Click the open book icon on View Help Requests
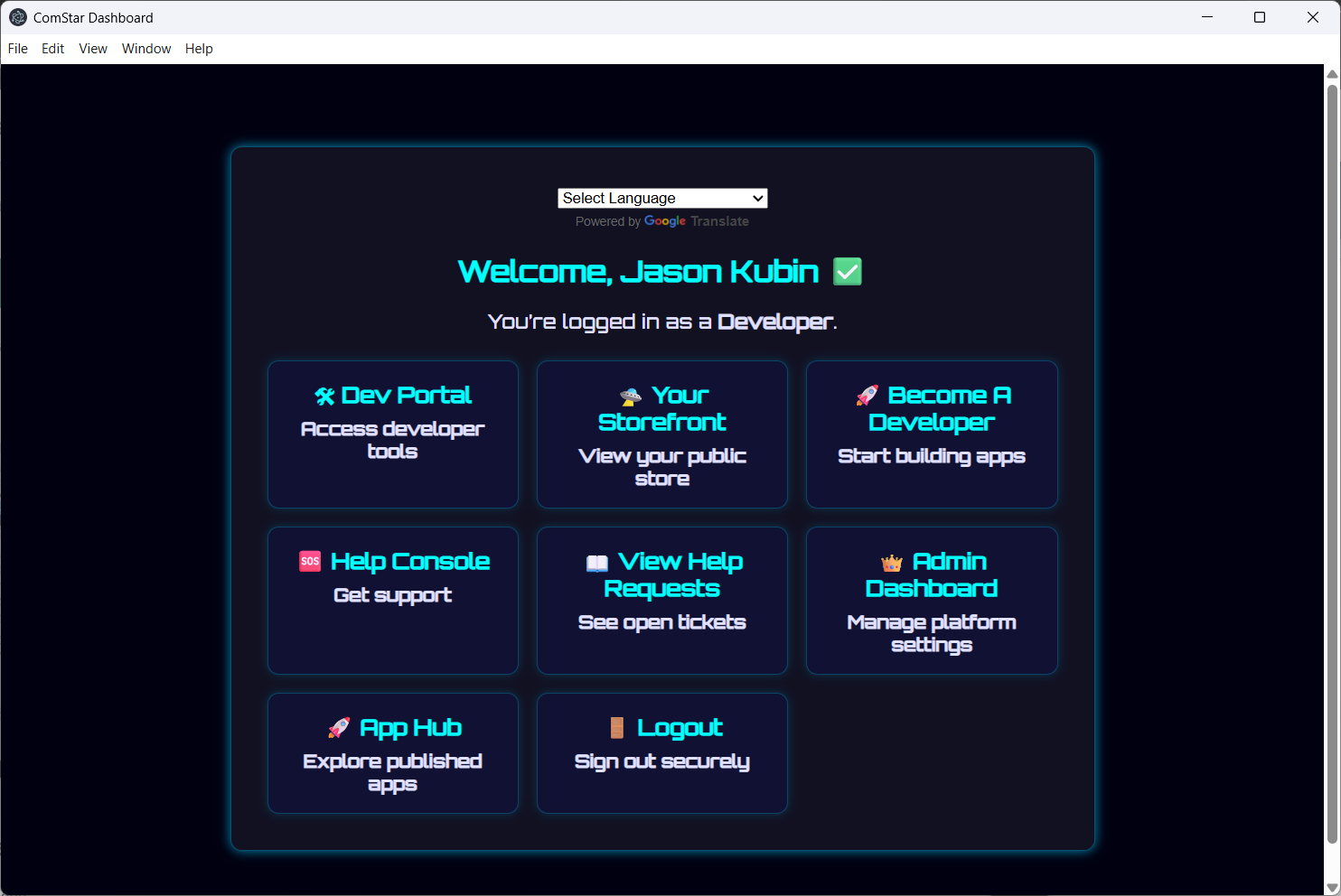The width and height of the screenshot is (1341, 896). [x=597, y=561]
